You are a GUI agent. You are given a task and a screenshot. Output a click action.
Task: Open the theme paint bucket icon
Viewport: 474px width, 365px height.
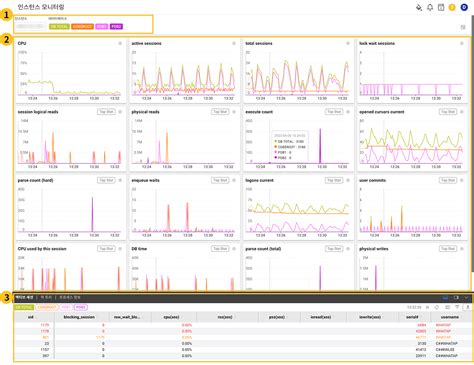(x=419, y=7)
